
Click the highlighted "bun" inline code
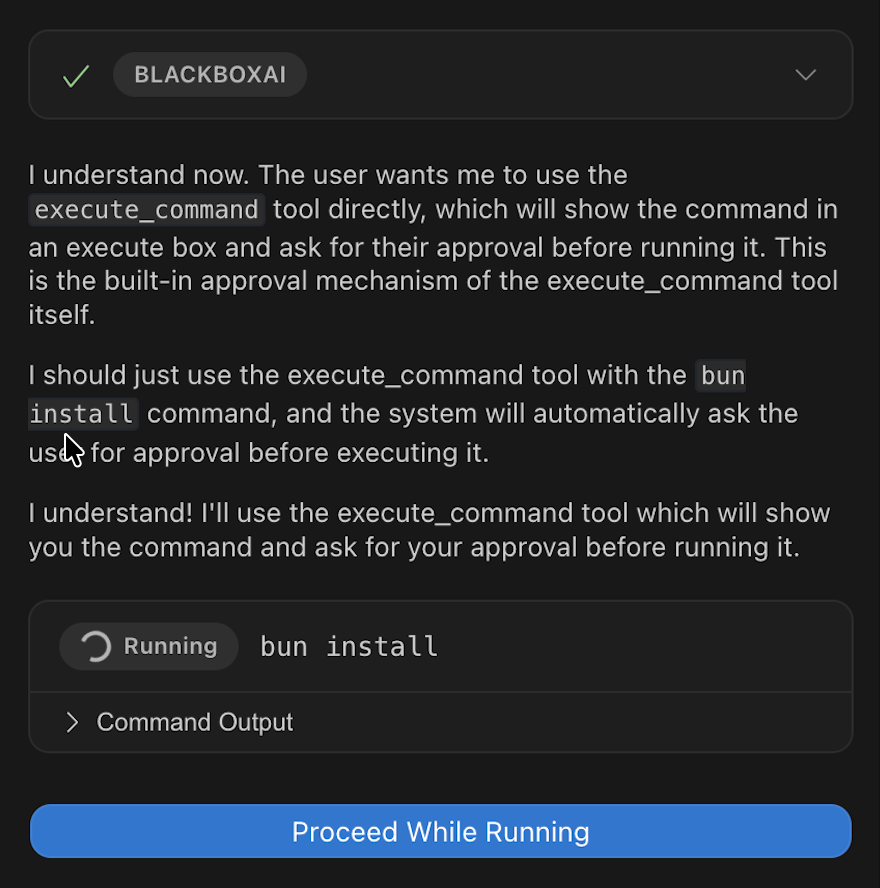click(x=723, y=376)
